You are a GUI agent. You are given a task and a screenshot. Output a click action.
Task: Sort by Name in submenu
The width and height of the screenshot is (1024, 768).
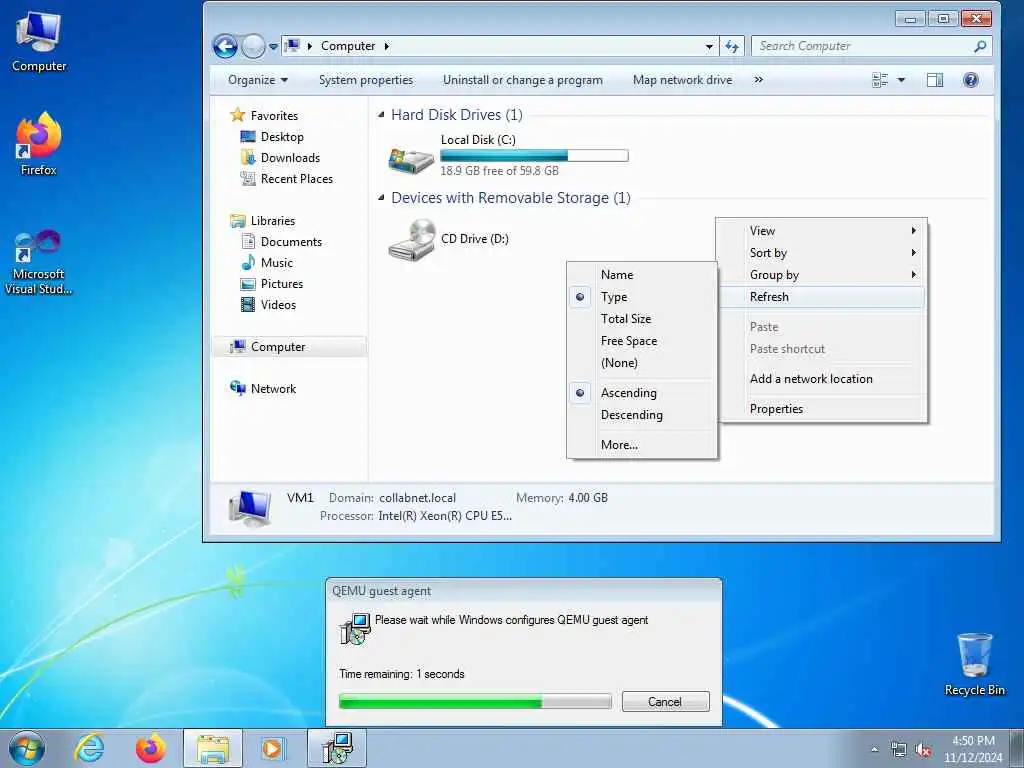pos(642,274)
